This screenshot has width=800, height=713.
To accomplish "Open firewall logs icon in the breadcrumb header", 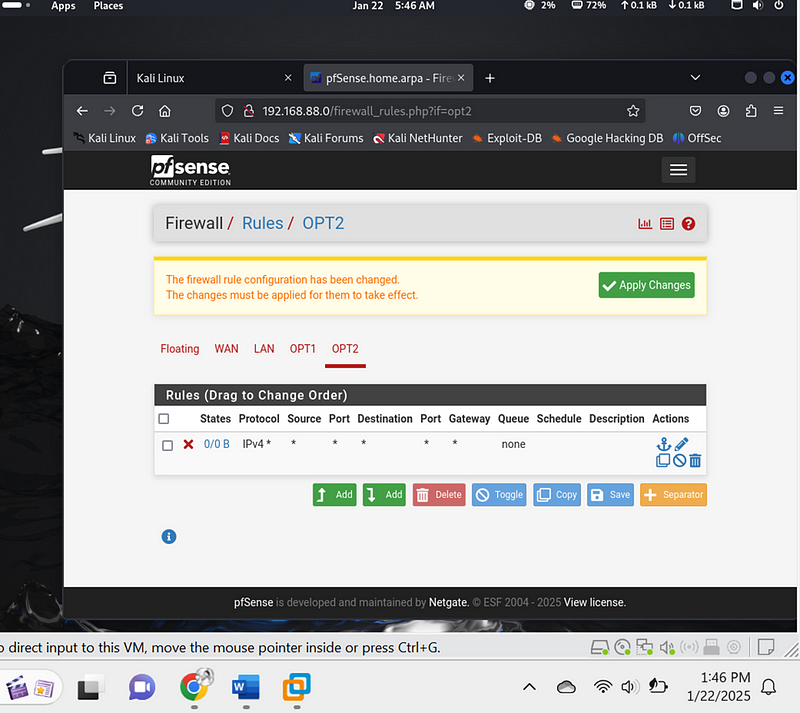I will (667, 224).
